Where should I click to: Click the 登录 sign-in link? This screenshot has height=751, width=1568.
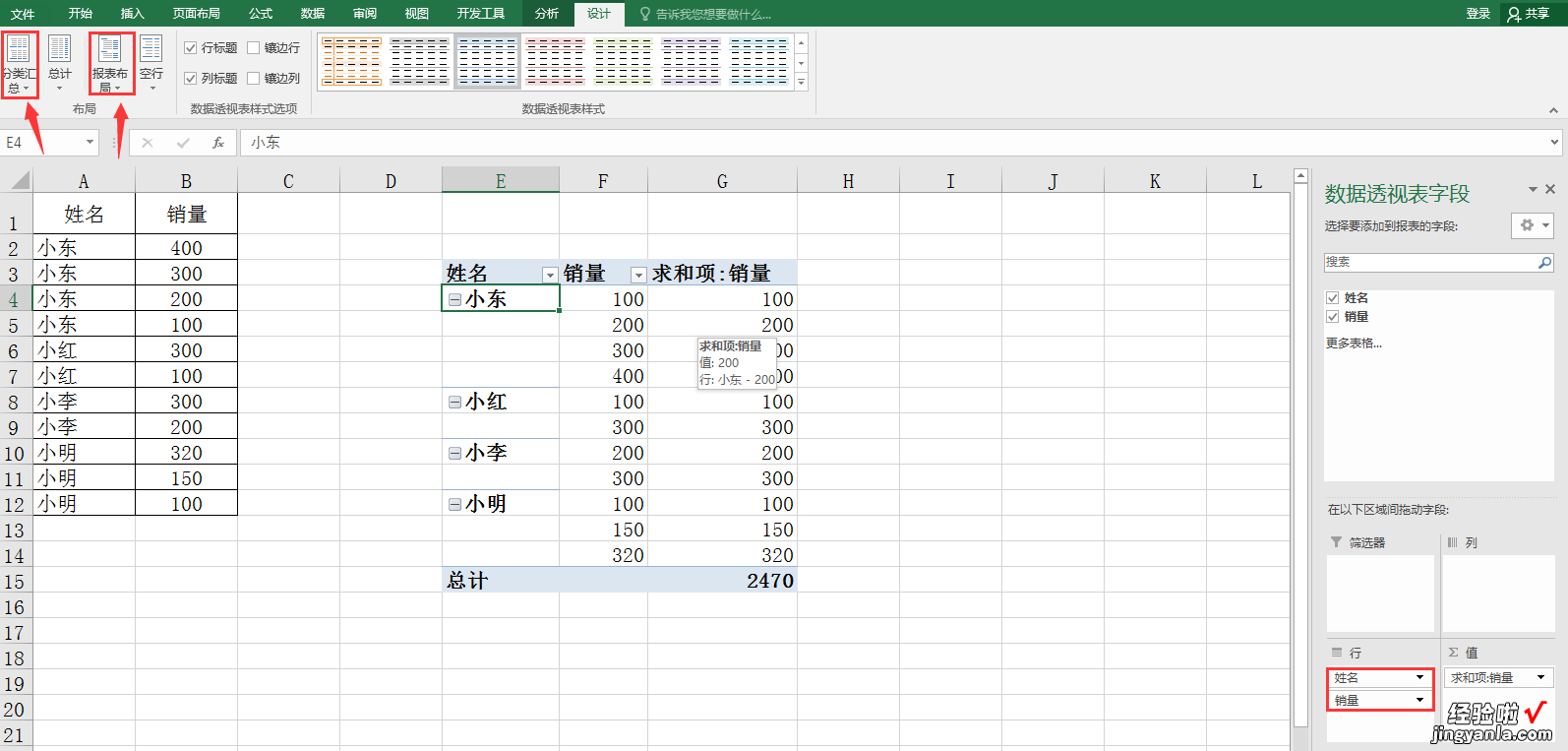1478,14
